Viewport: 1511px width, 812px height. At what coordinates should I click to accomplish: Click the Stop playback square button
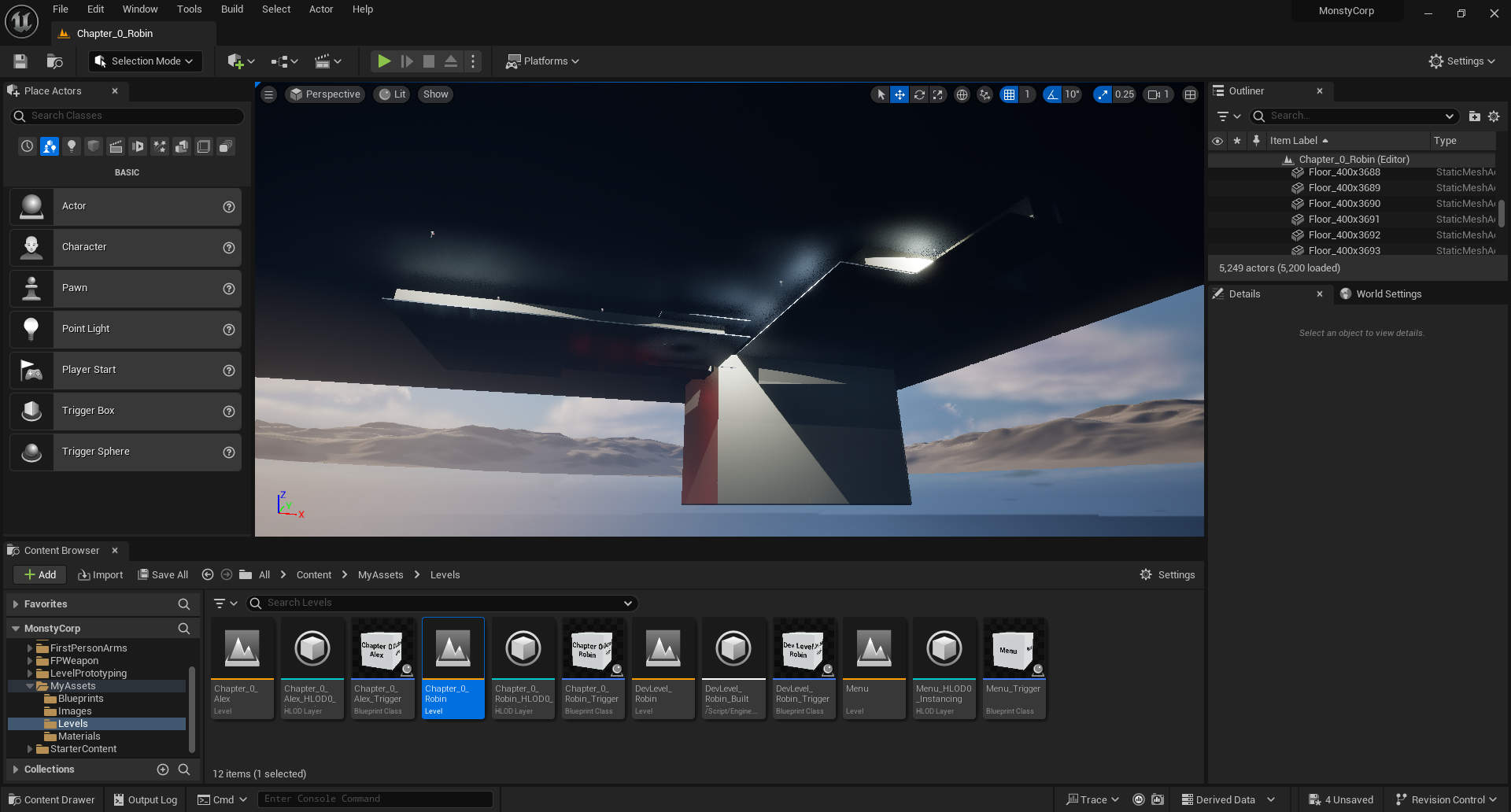429,61
